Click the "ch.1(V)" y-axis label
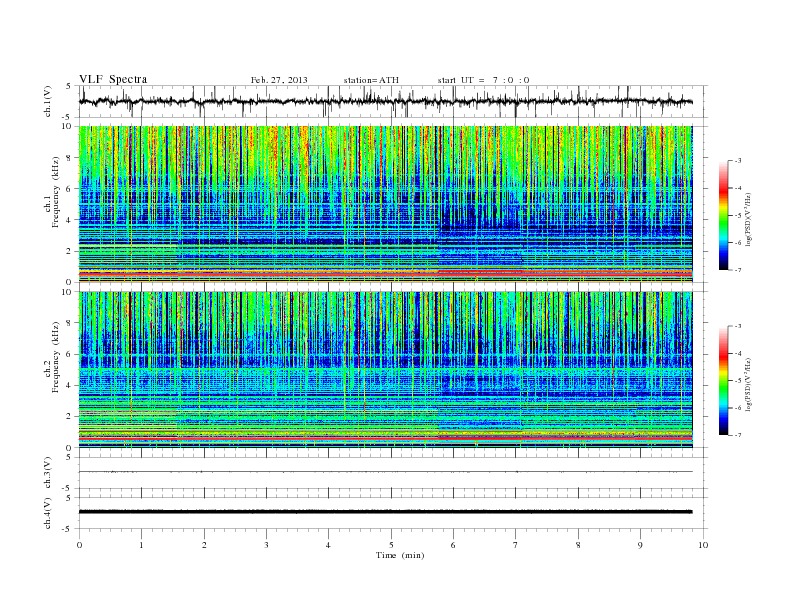The width and height of the screenshot is (792, 612). pyautogui.click(x=47, y=101)
